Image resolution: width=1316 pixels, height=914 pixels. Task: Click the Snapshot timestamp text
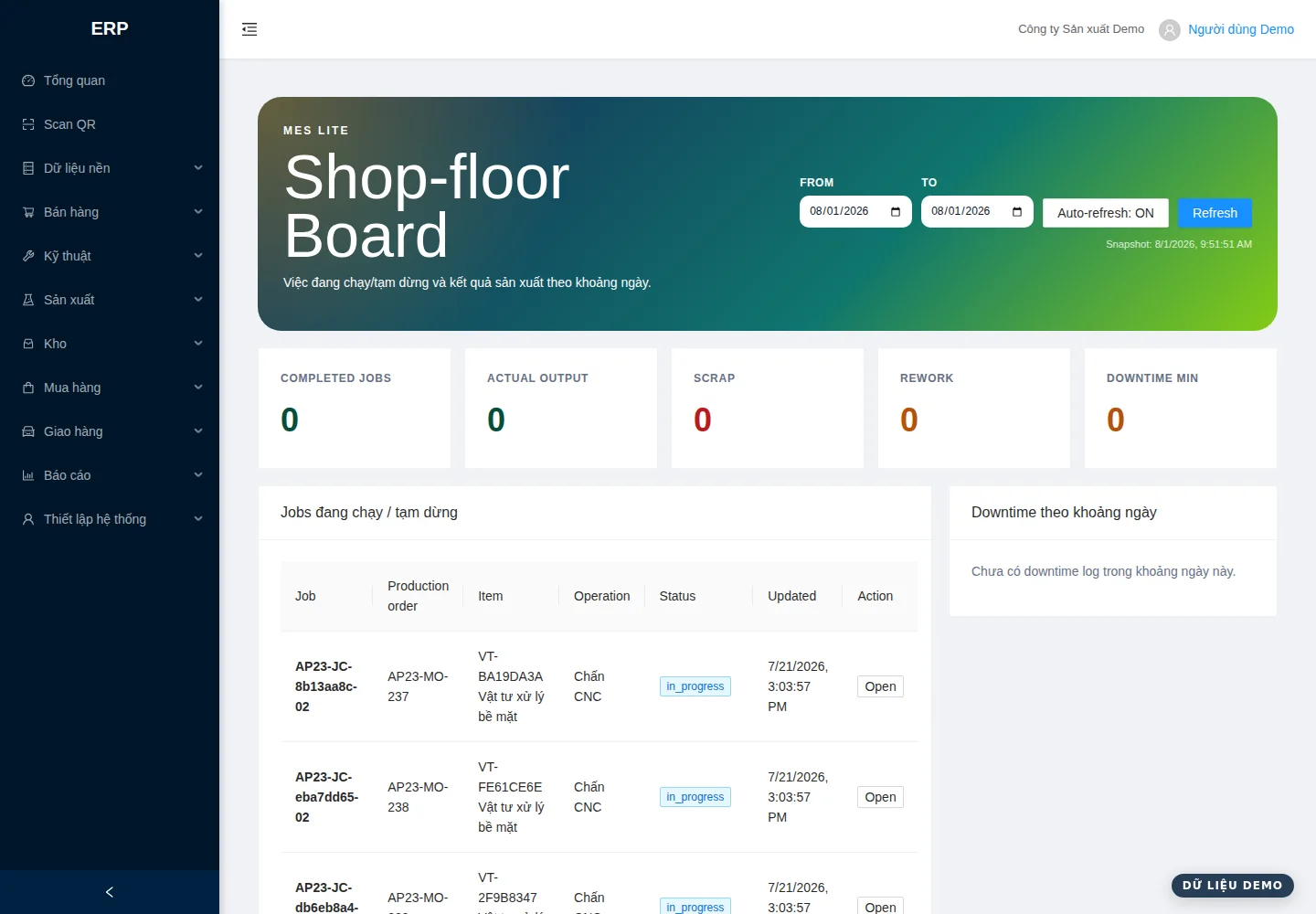click(1179, 244)
